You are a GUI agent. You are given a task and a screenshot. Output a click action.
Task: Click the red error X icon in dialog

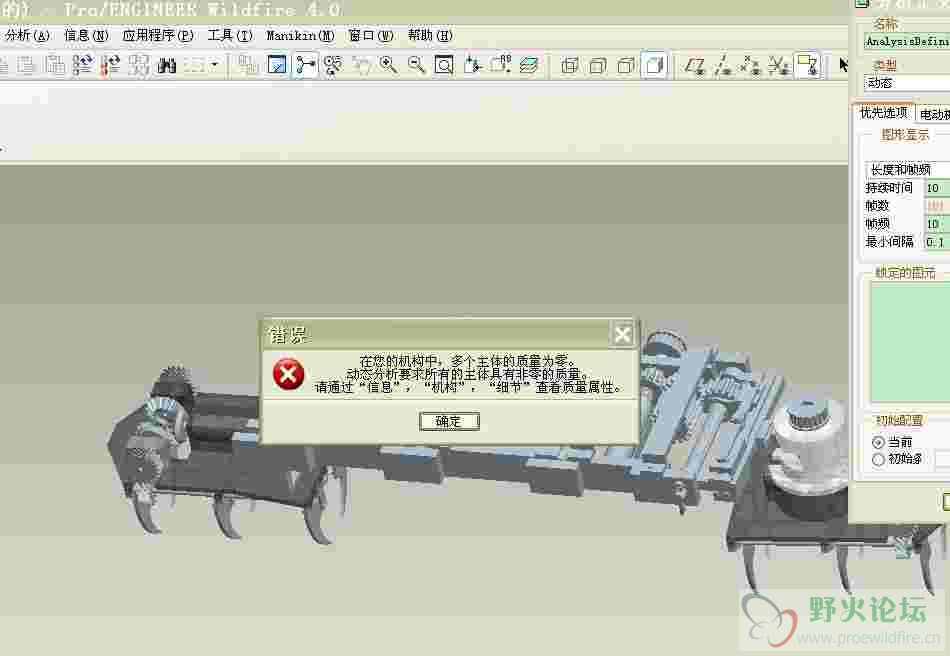click(x=288, y=374)
